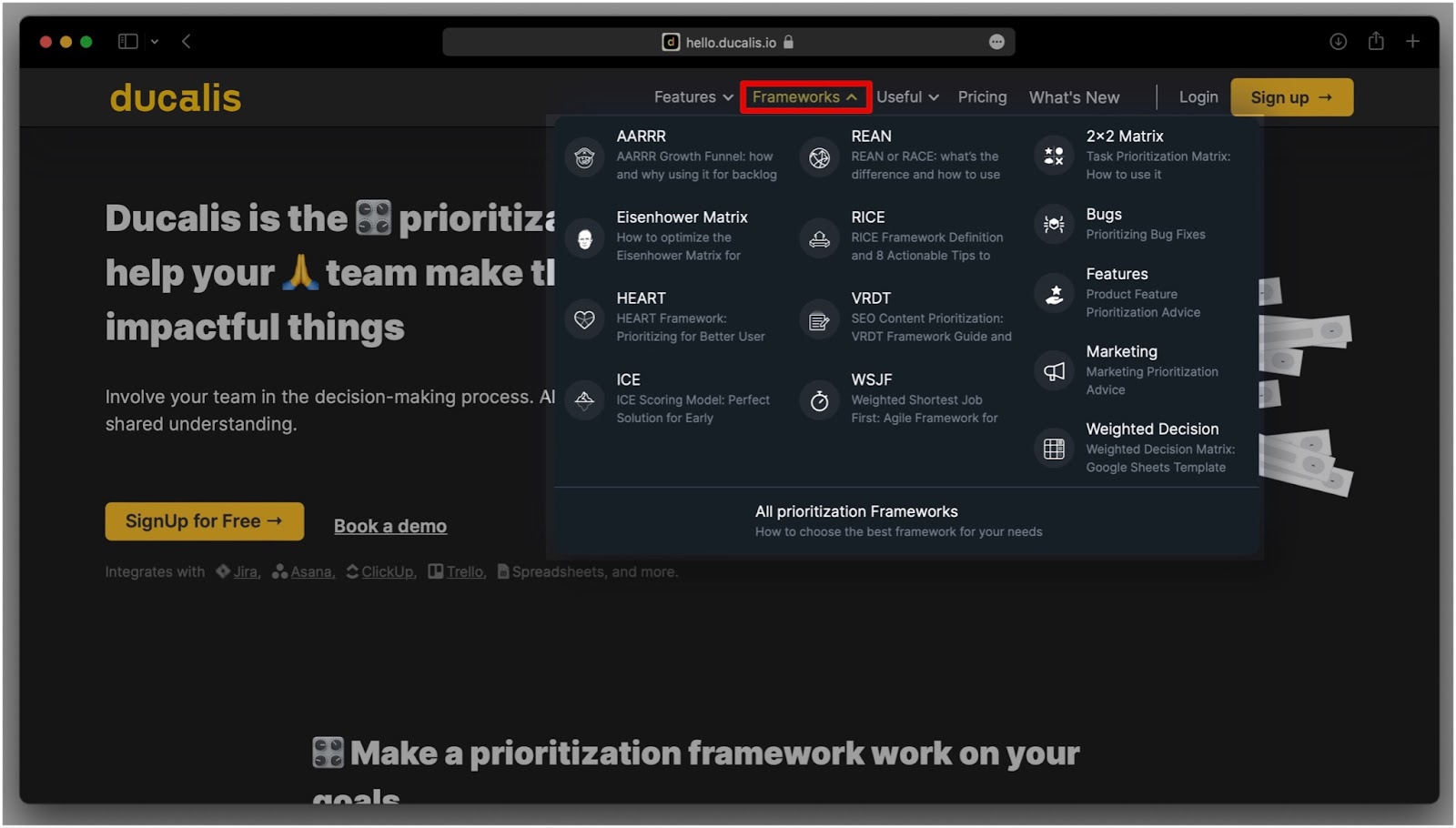Click 'How to choose the best framework' text

point(898,531)
